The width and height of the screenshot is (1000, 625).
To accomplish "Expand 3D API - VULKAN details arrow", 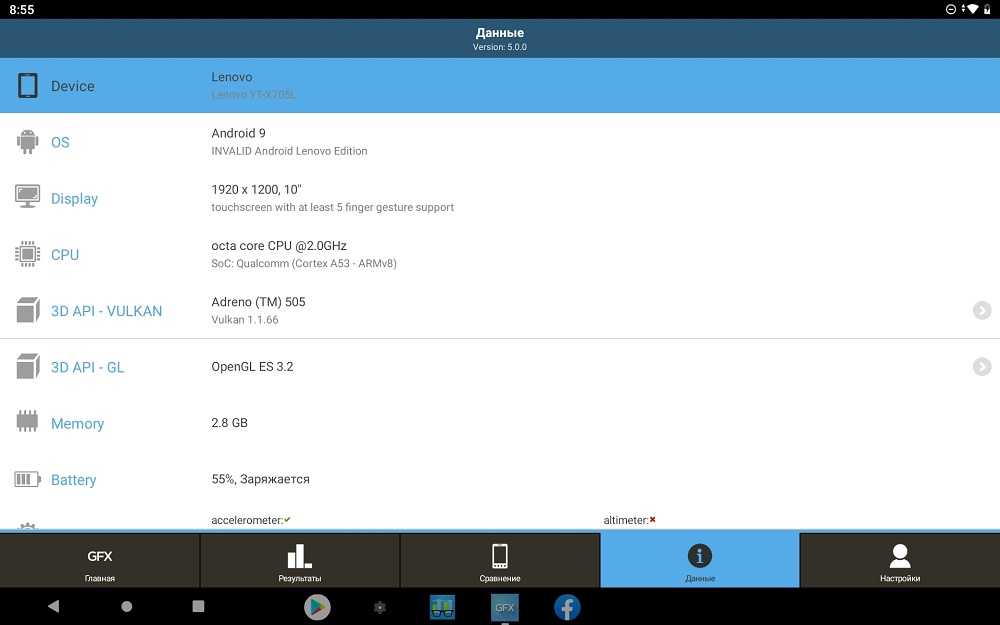I will pos(981,311).
